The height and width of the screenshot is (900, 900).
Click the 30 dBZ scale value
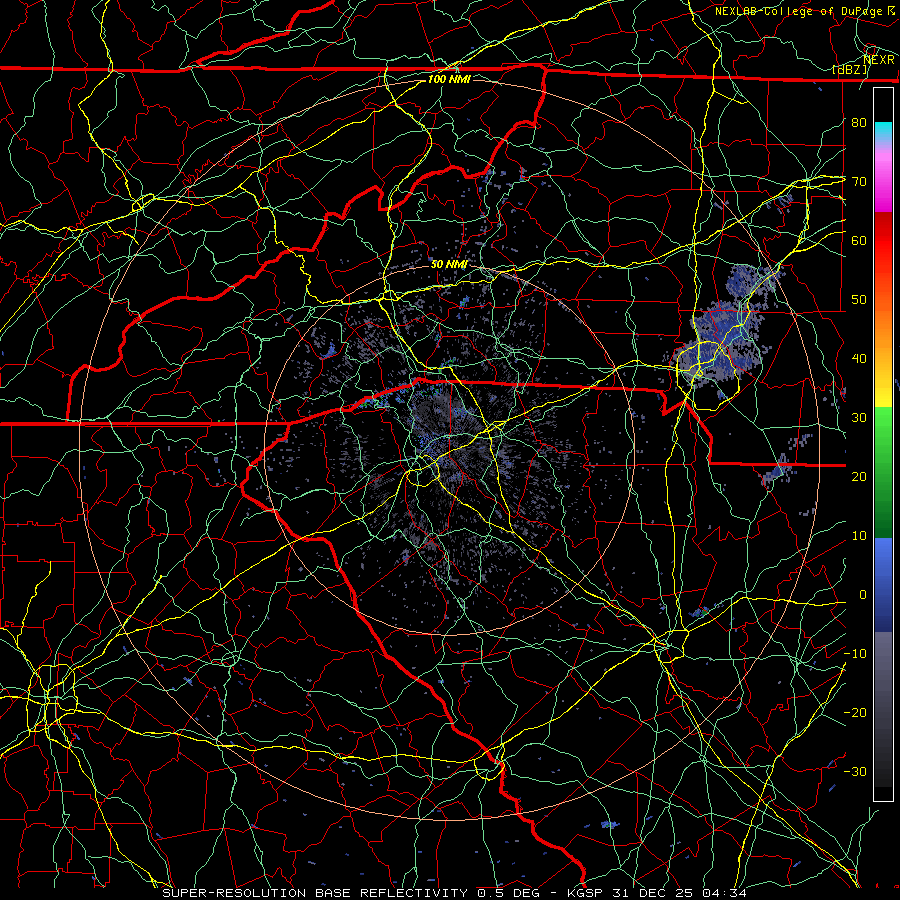859,418
